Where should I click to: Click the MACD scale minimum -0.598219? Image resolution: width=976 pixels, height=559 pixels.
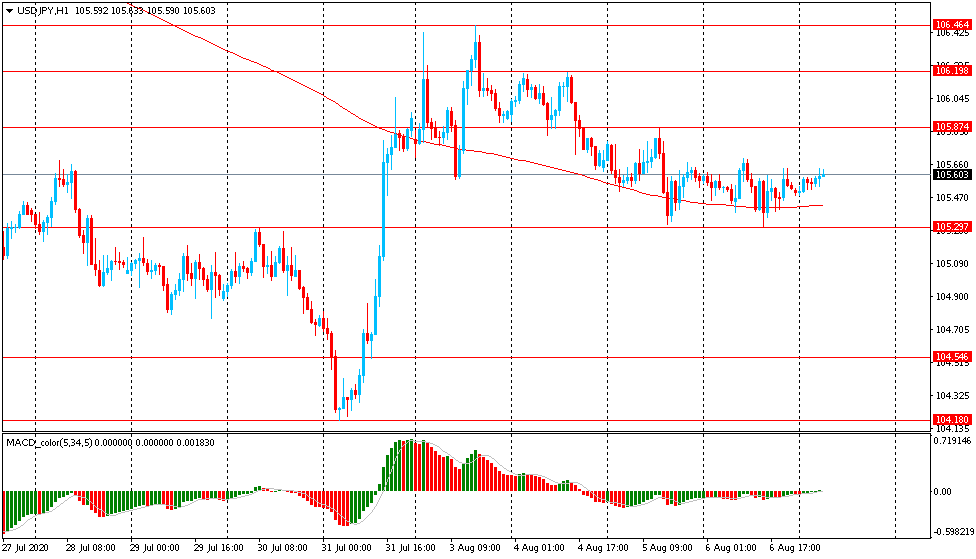pos(952,532)
